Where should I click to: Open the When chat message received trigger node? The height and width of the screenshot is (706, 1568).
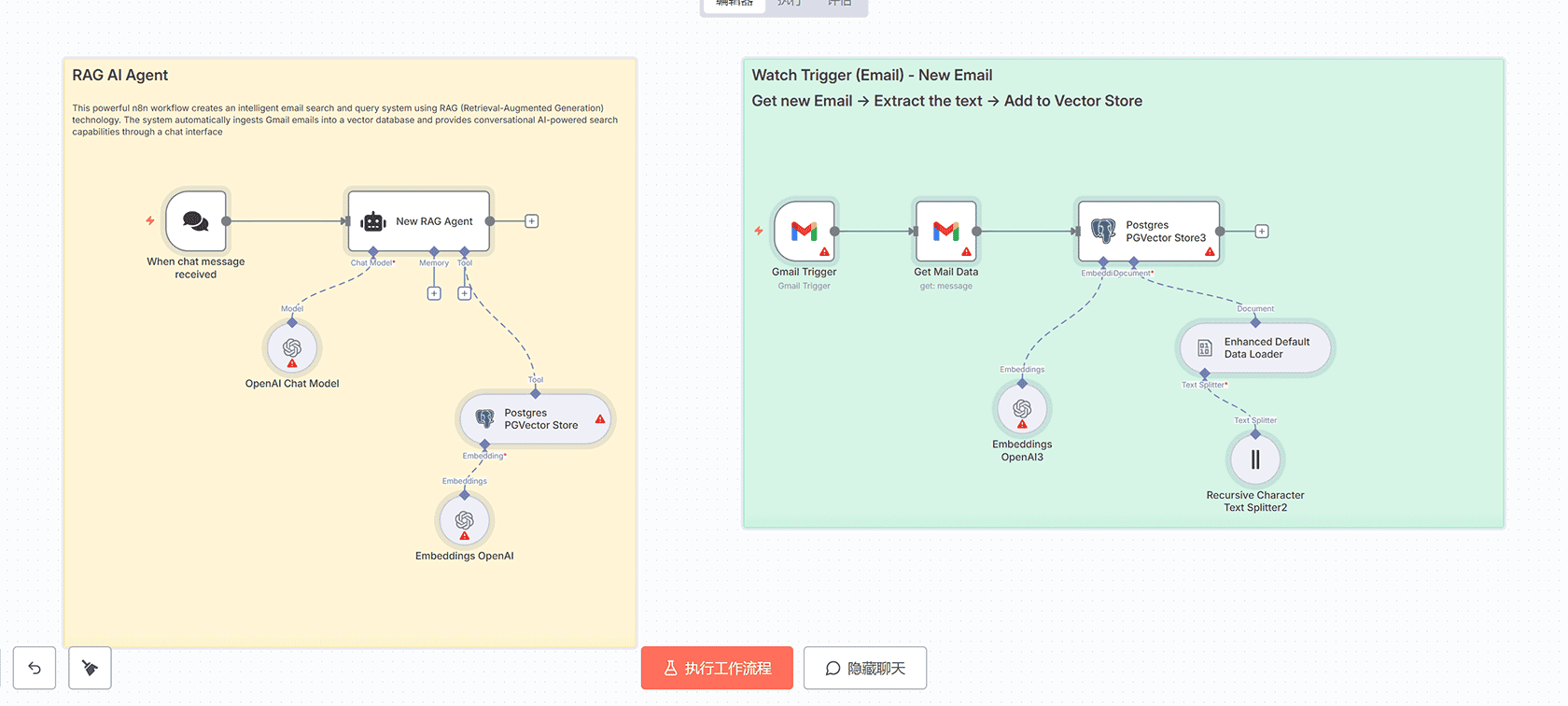(195, 221)
